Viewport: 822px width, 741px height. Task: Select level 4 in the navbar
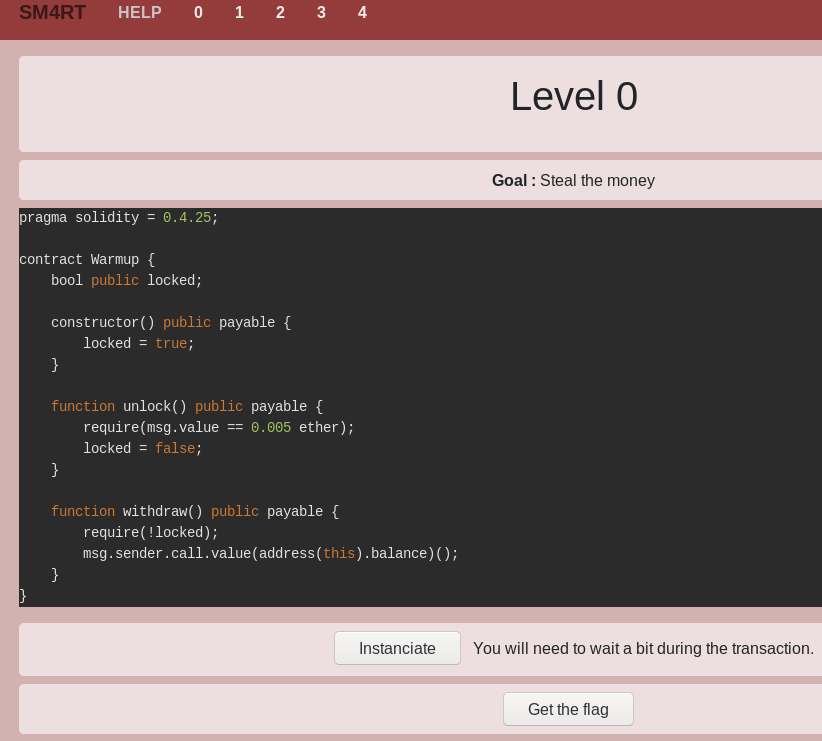(x=362, y=13)
